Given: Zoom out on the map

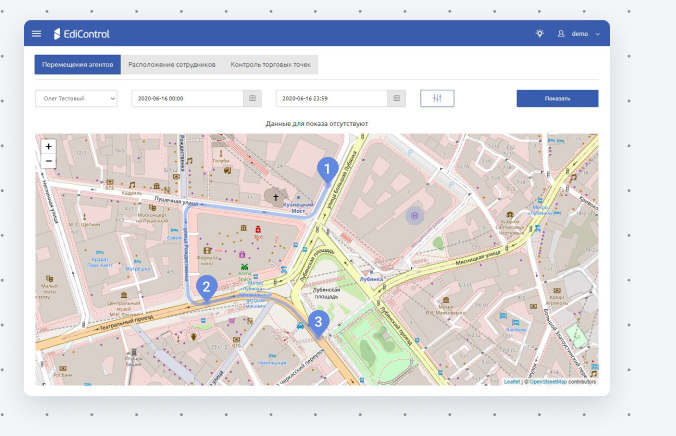Looking at the screenshot, I should pyautogui.click(x=48, y=160).
